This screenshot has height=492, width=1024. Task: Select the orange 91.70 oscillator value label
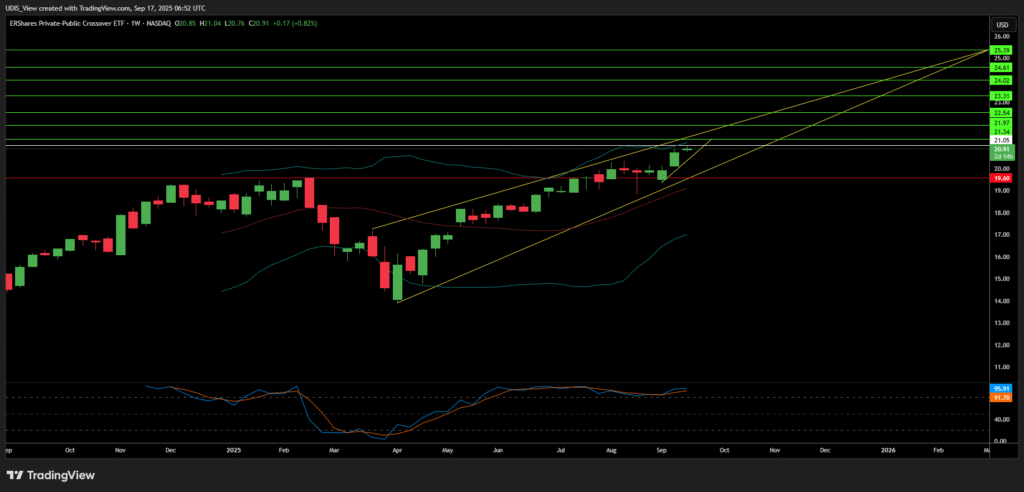1002,397
